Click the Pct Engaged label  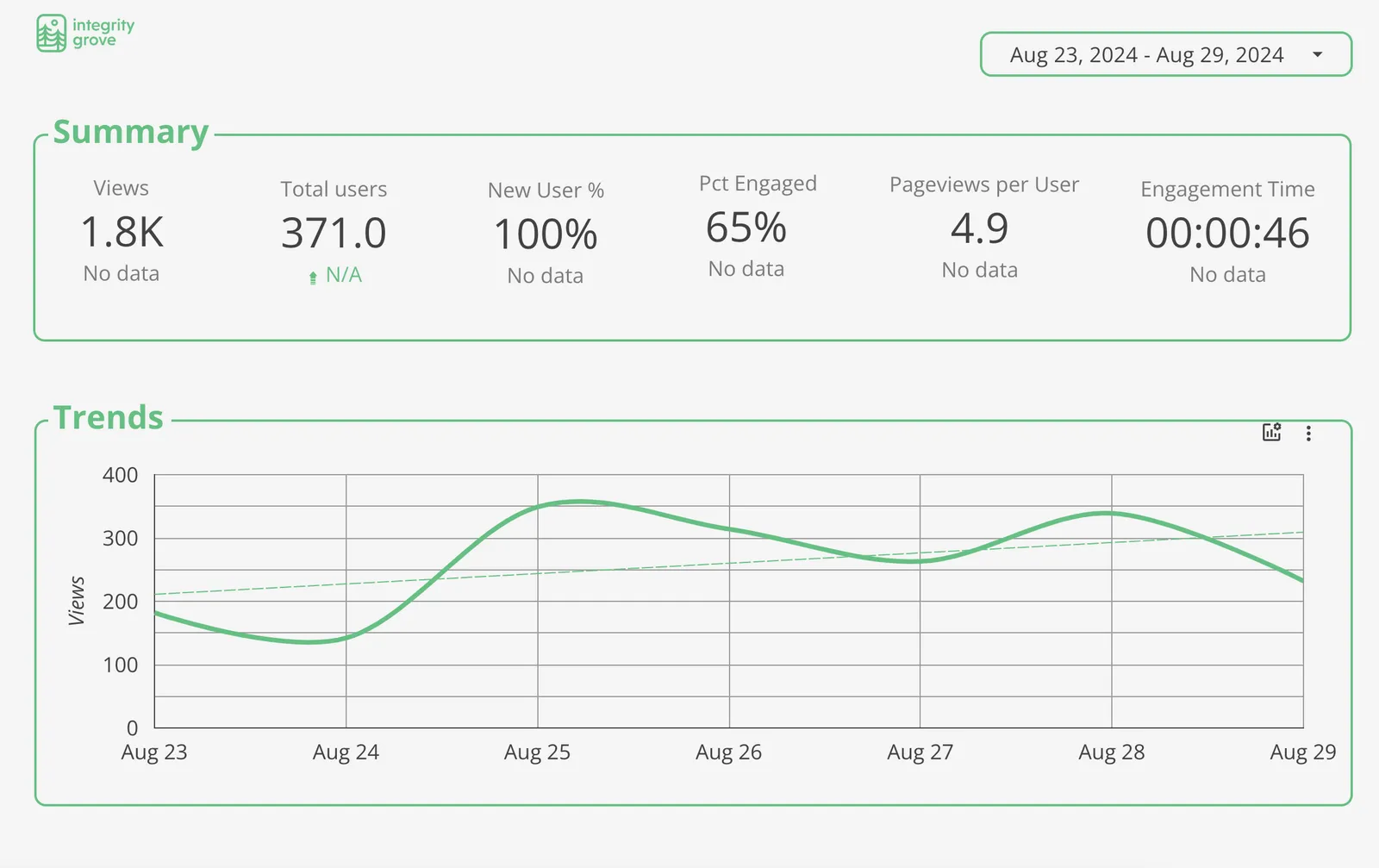coord(758,184)
